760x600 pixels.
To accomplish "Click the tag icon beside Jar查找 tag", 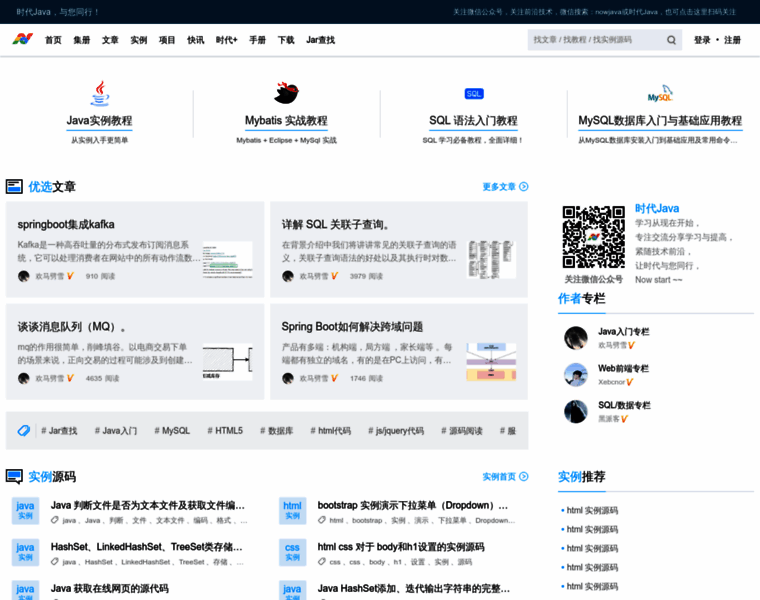I will click(x=23, y=430).
